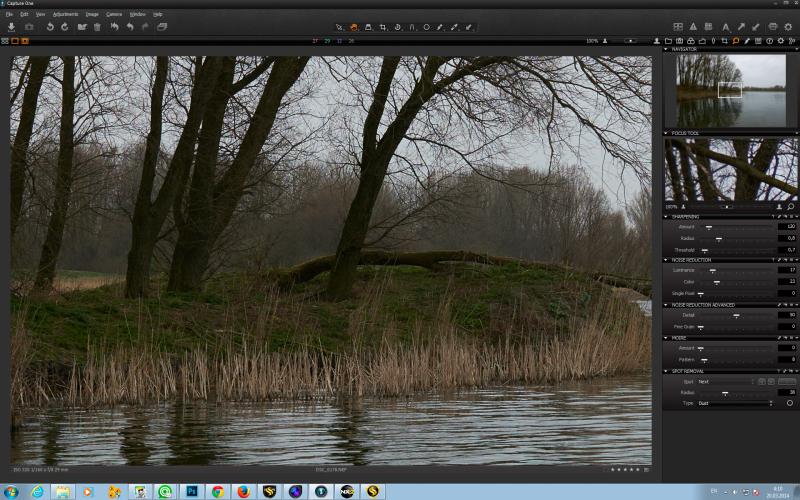Viewport: 800px width, 500px height.
Task: Click the Noise Reduction Detail slider handle
Action: pyautogui.click(x=736, y=316)
